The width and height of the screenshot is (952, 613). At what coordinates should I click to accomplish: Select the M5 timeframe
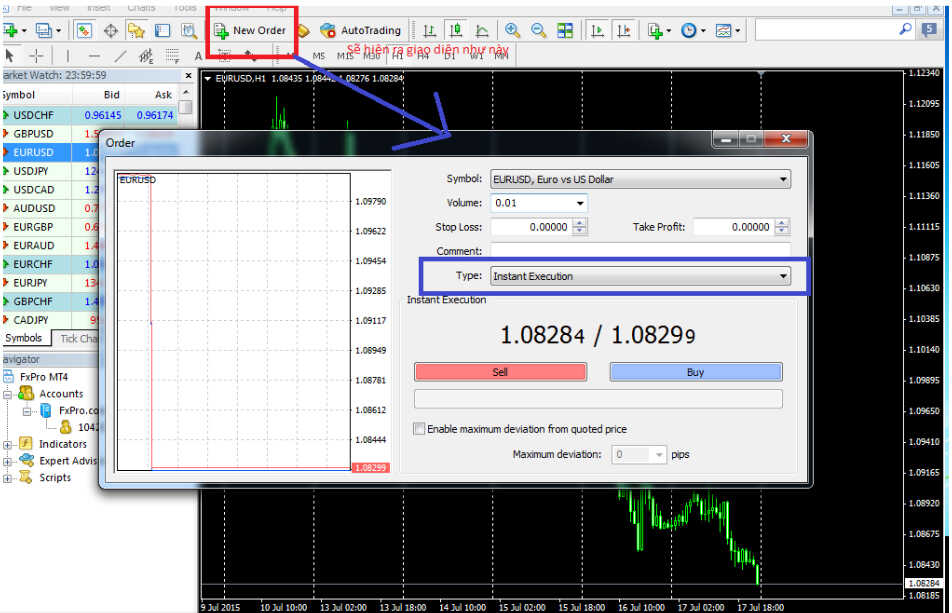320,56
